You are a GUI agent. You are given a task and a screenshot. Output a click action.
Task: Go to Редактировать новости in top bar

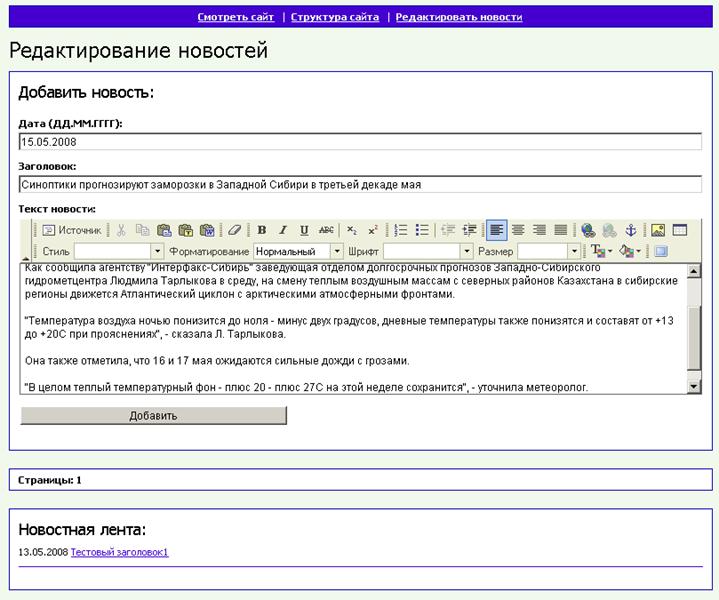tap(459, 17)
